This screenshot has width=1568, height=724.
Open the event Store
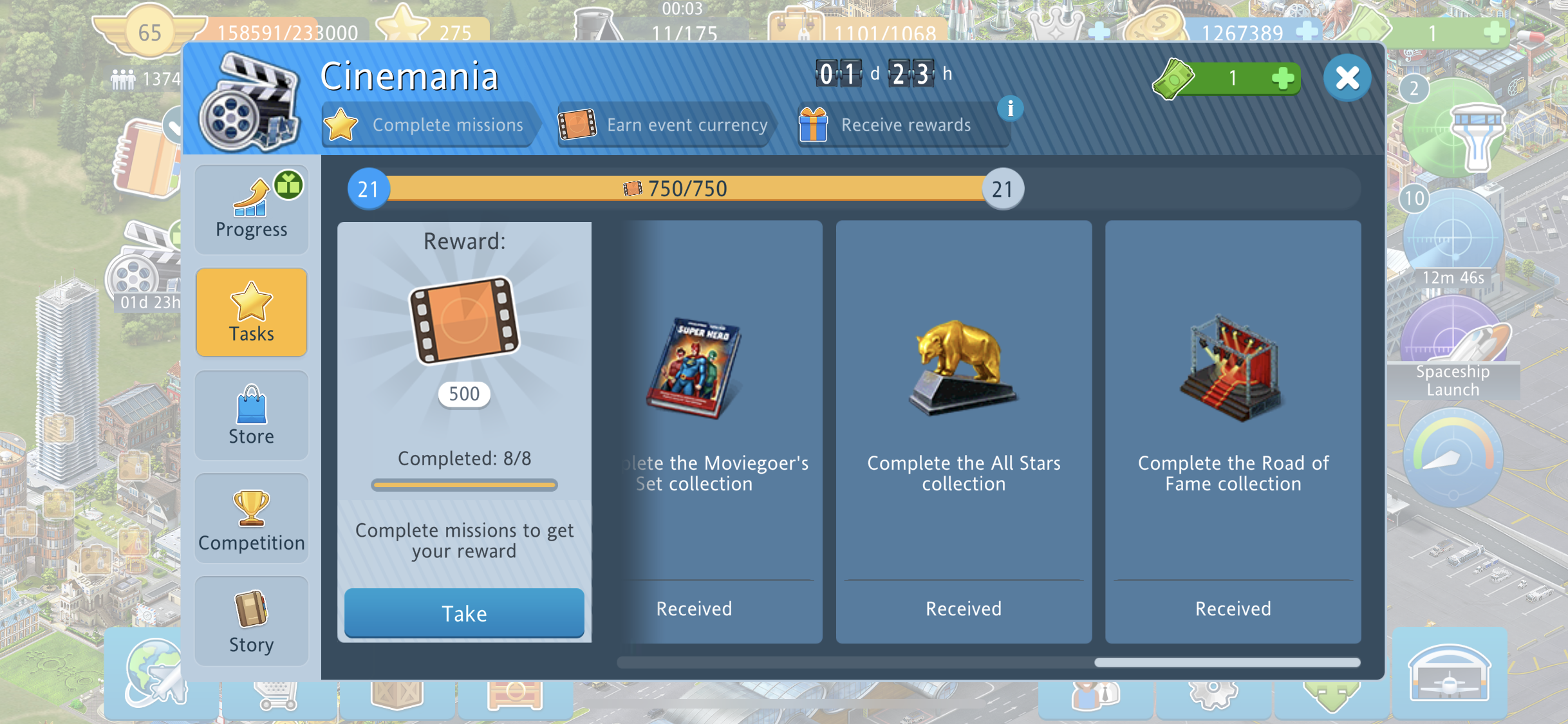click(251, 415)
